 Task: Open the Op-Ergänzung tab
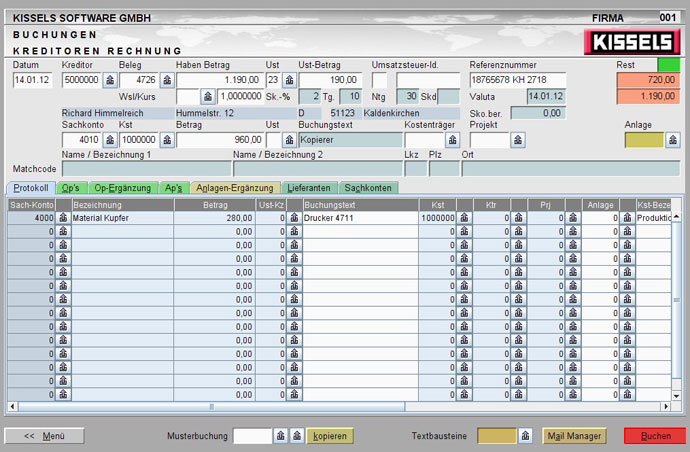click(123, 188)
